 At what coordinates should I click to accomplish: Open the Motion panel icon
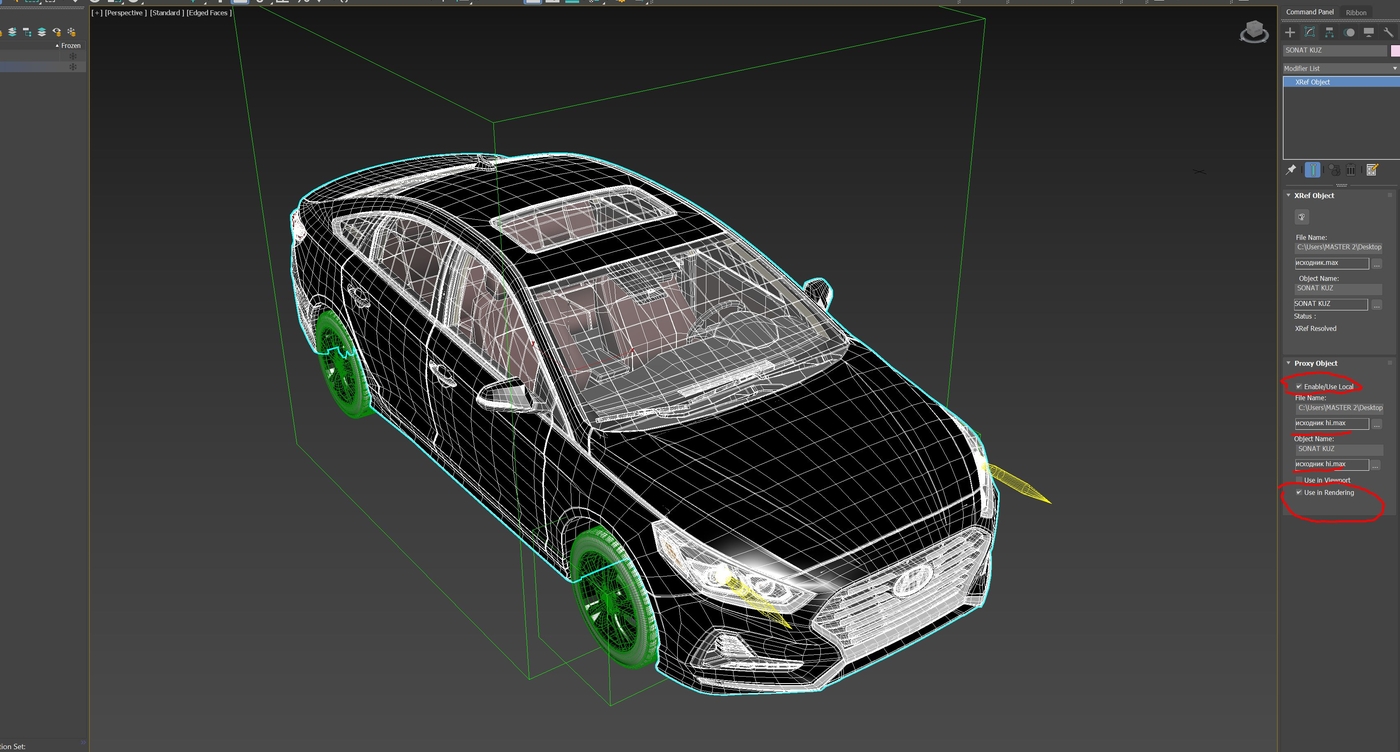coord(1349,32)
